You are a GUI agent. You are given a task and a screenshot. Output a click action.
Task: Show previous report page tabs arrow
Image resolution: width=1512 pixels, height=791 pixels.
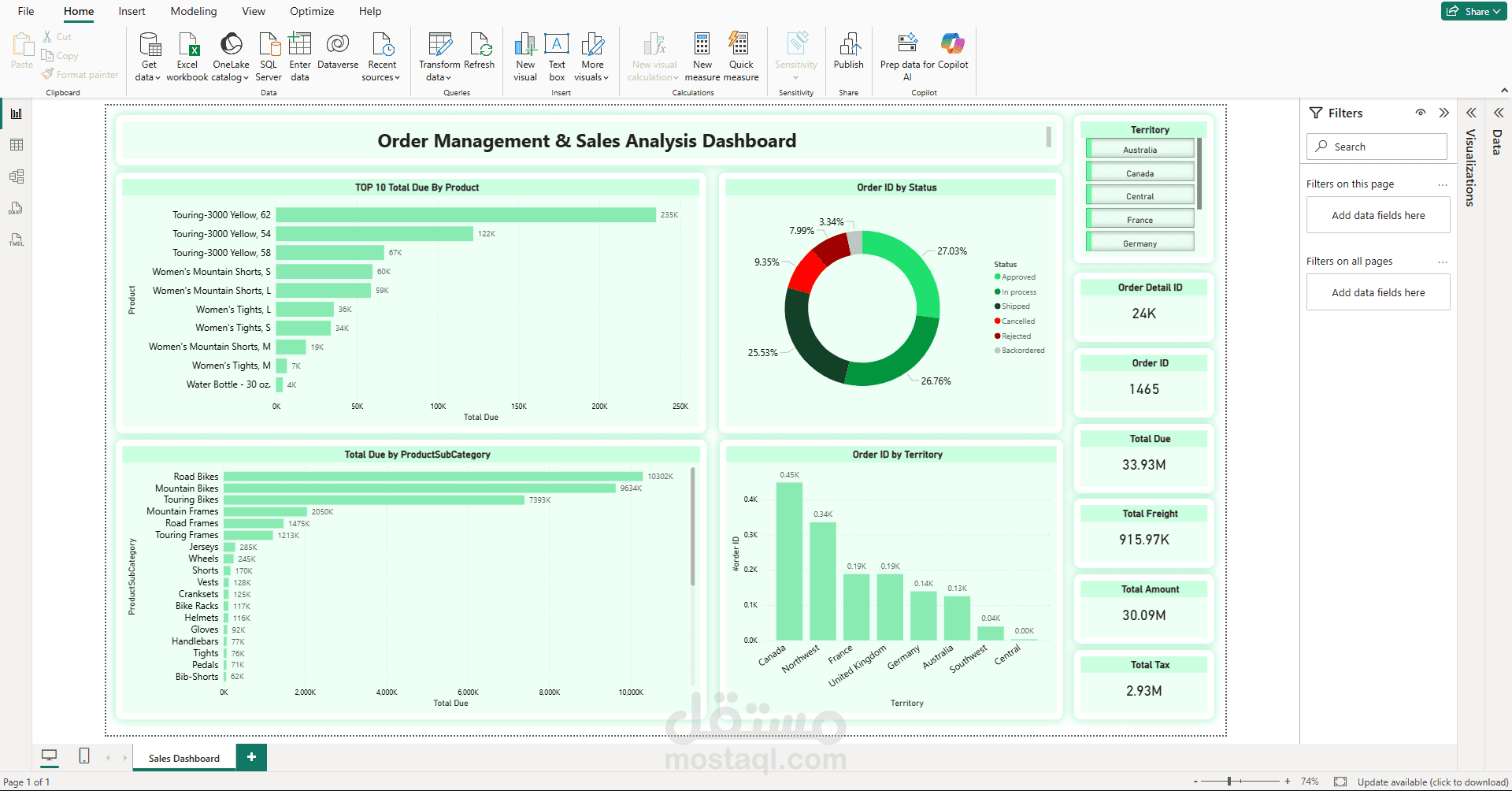108,758
